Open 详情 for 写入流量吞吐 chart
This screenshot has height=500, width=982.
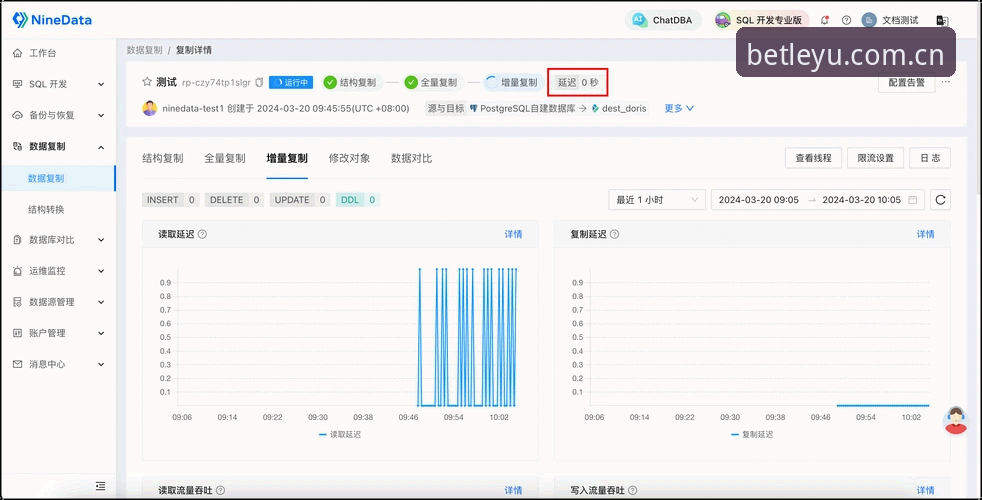[925, 491]
